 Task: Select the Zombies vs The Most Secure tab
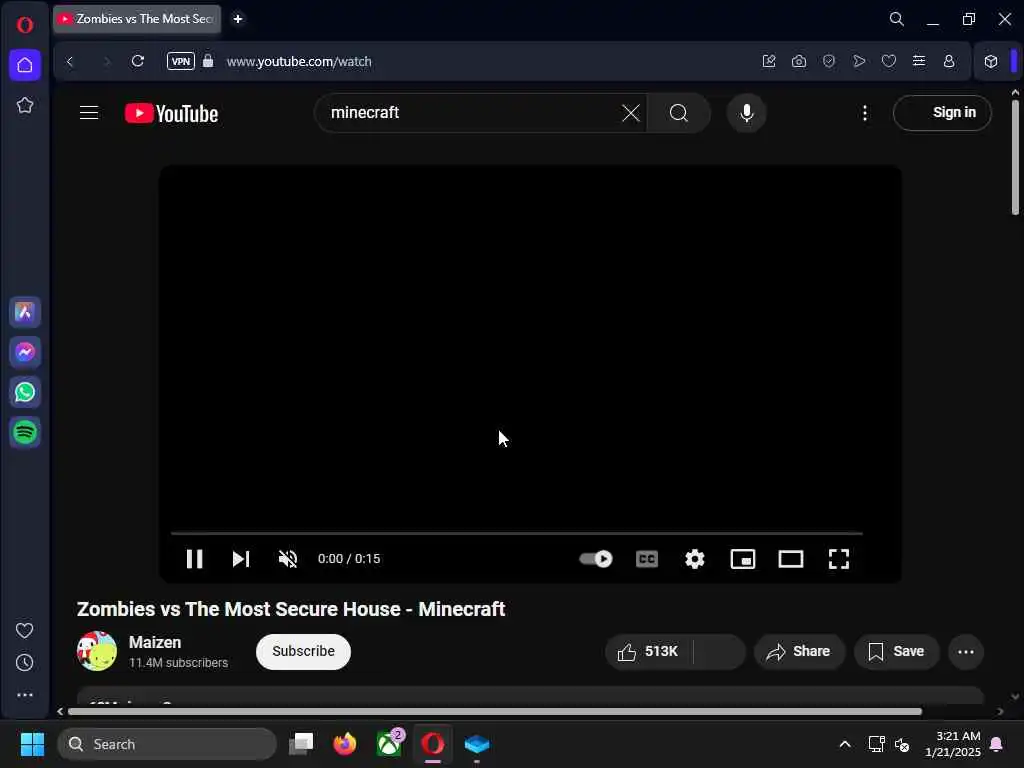[x=136, y=19]
